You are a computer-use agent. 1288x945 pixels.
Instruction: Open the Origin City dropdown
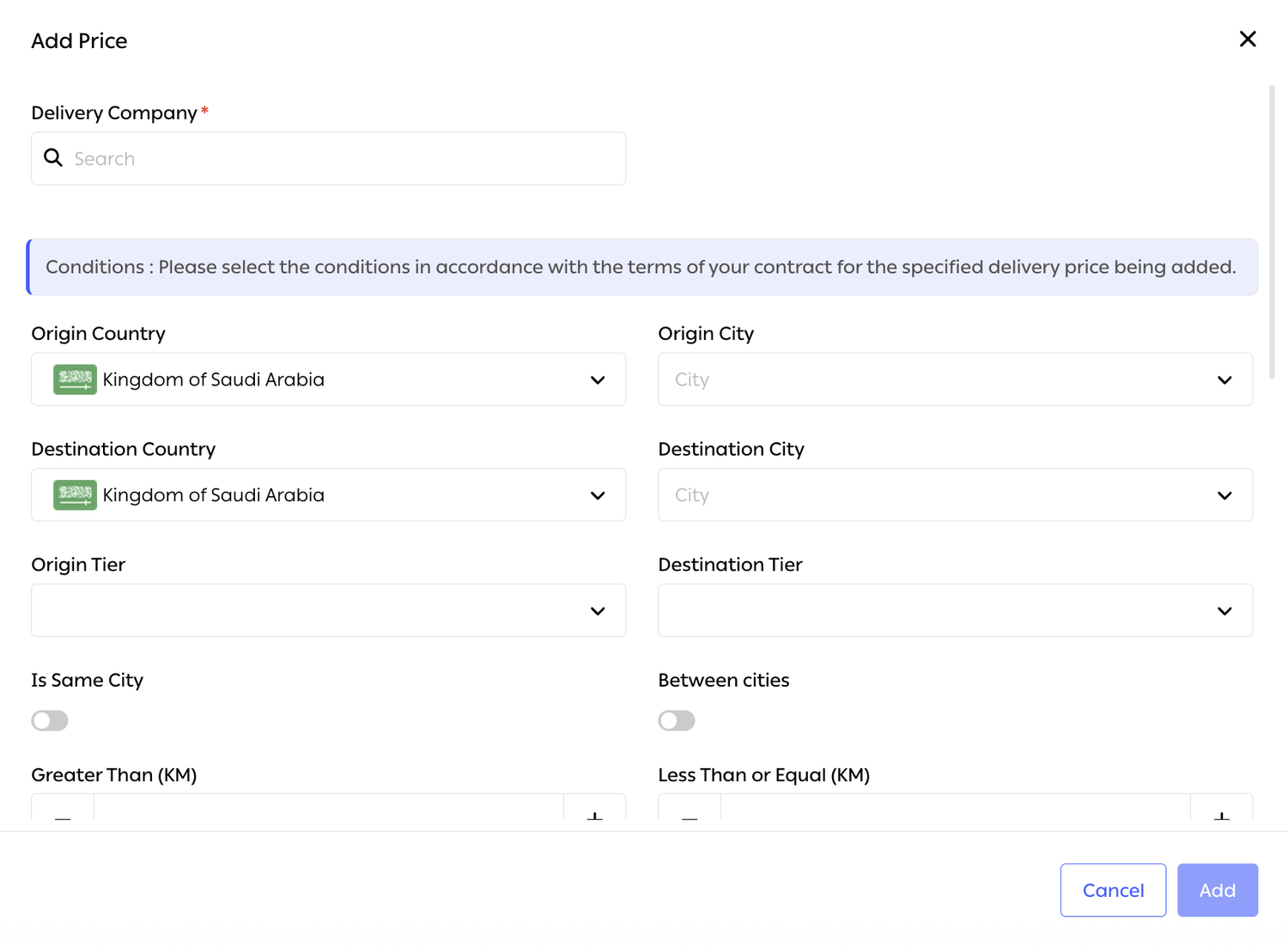tap(955, 379)
